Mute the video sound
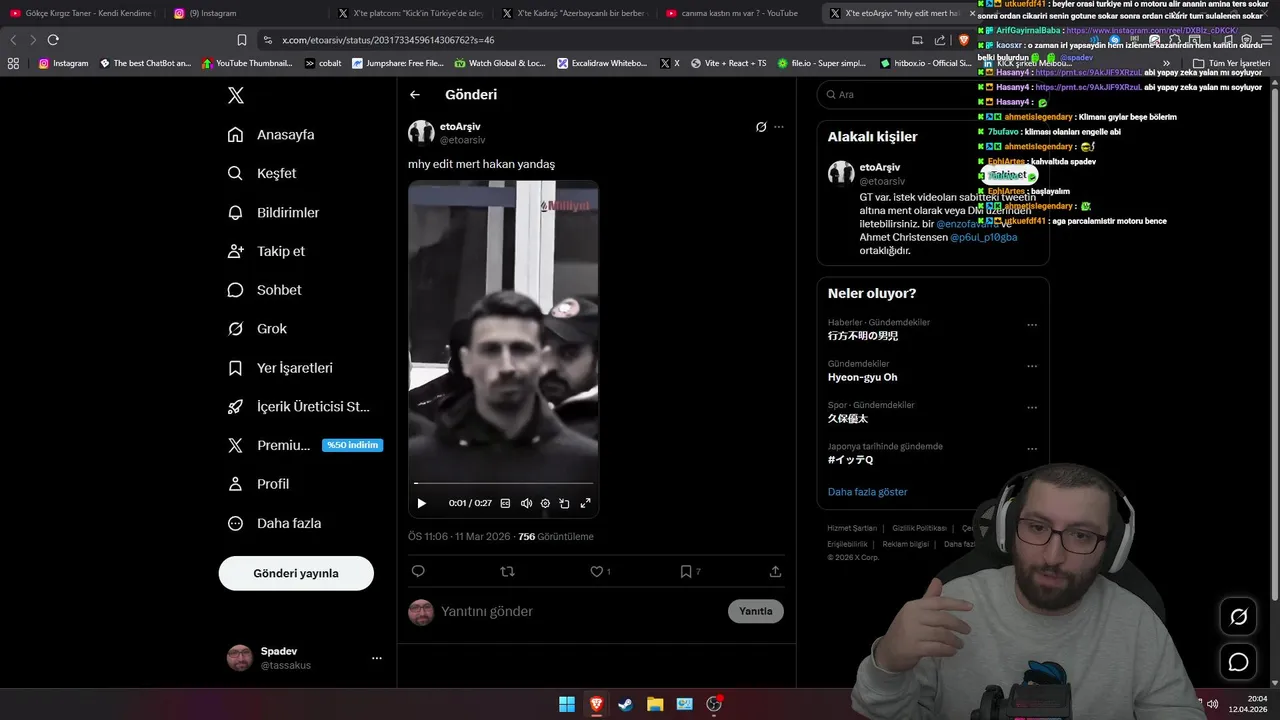 tap(526, 503)
